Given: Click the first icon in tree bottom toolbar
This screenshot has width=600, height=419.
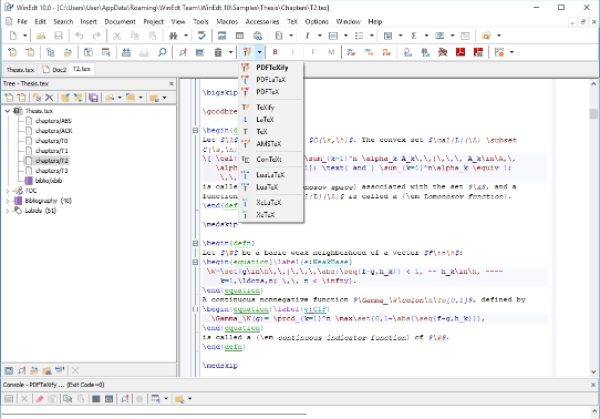Looking at the screenshot, I should pos(9,370).
